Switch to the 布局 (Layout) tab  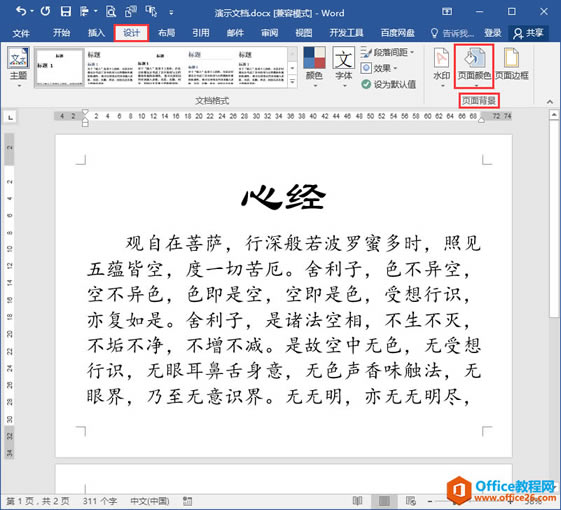pyautogui.click(x=166, y=33)
